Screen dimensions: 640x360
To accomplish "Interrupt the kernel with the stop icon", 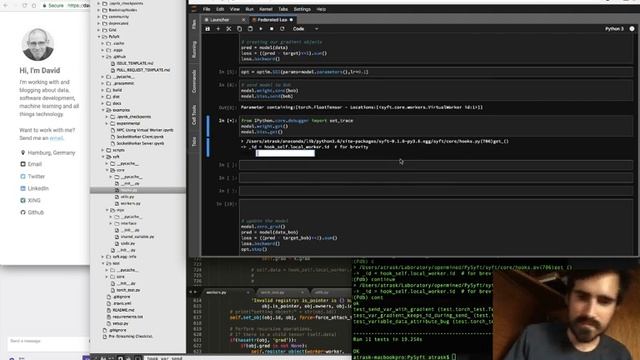I will click(271, 29).
